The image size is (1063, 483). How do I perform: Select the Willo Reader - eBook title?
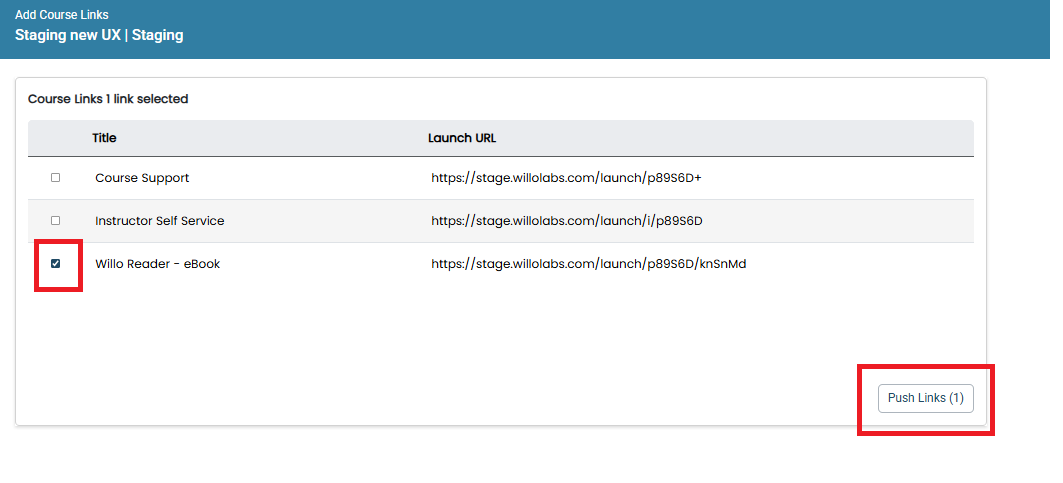tap(158, 264)
